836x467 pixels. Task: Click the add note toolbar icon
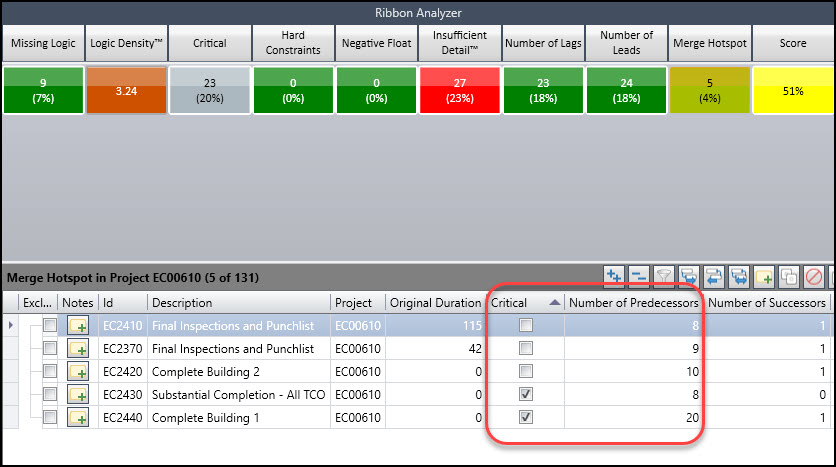click(764, 277)
